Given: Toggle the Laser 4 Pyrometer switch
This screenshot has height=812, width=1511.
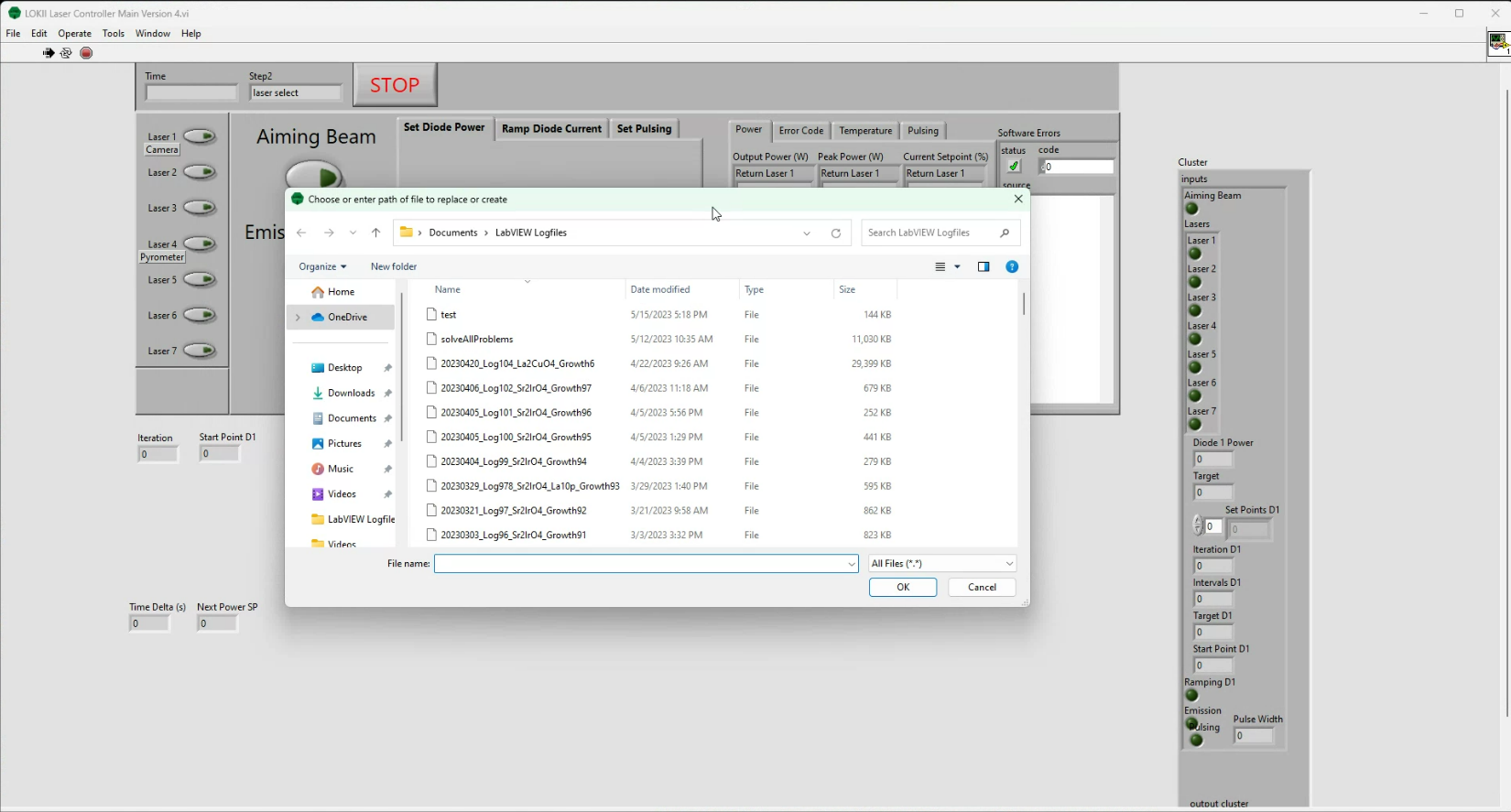Looking at the screenshot, I should pos(200,244).
